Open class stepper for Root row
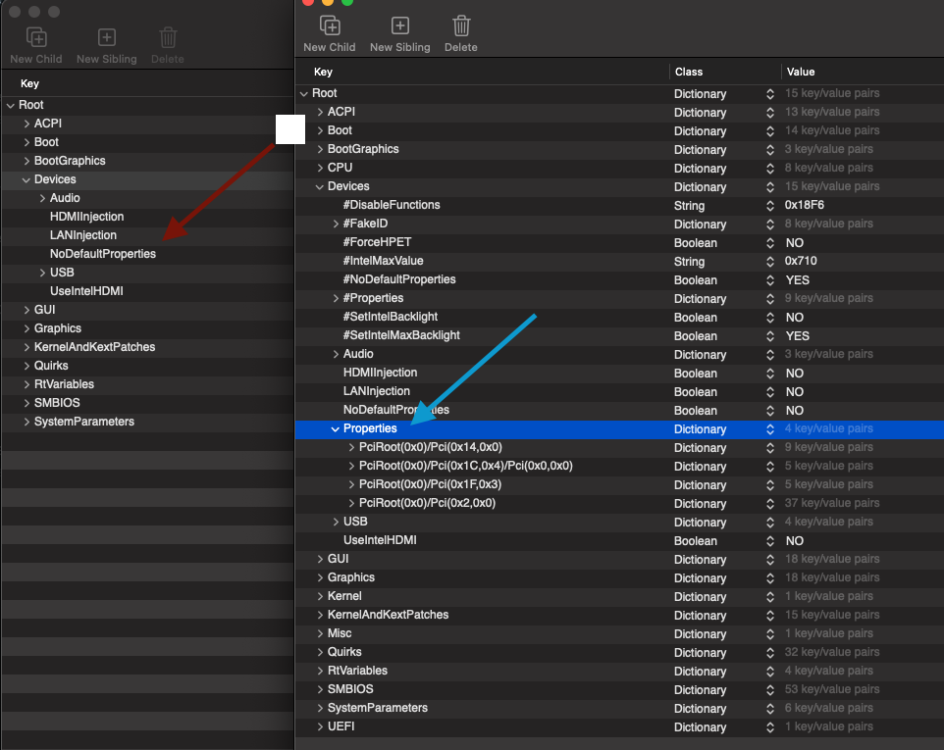This screenshot has width=944, height=750. [x=770, y=94]
